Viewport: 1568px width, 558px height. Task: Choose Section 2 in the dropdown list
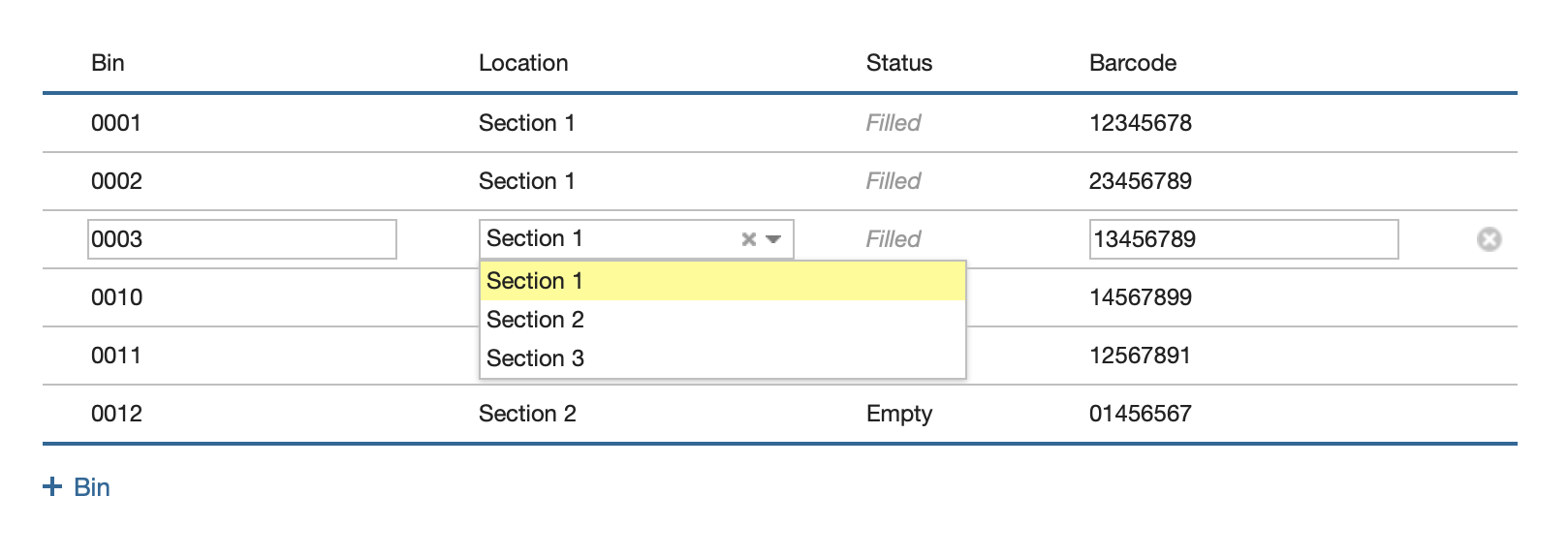pyautogui.click(x=723, y=320)
